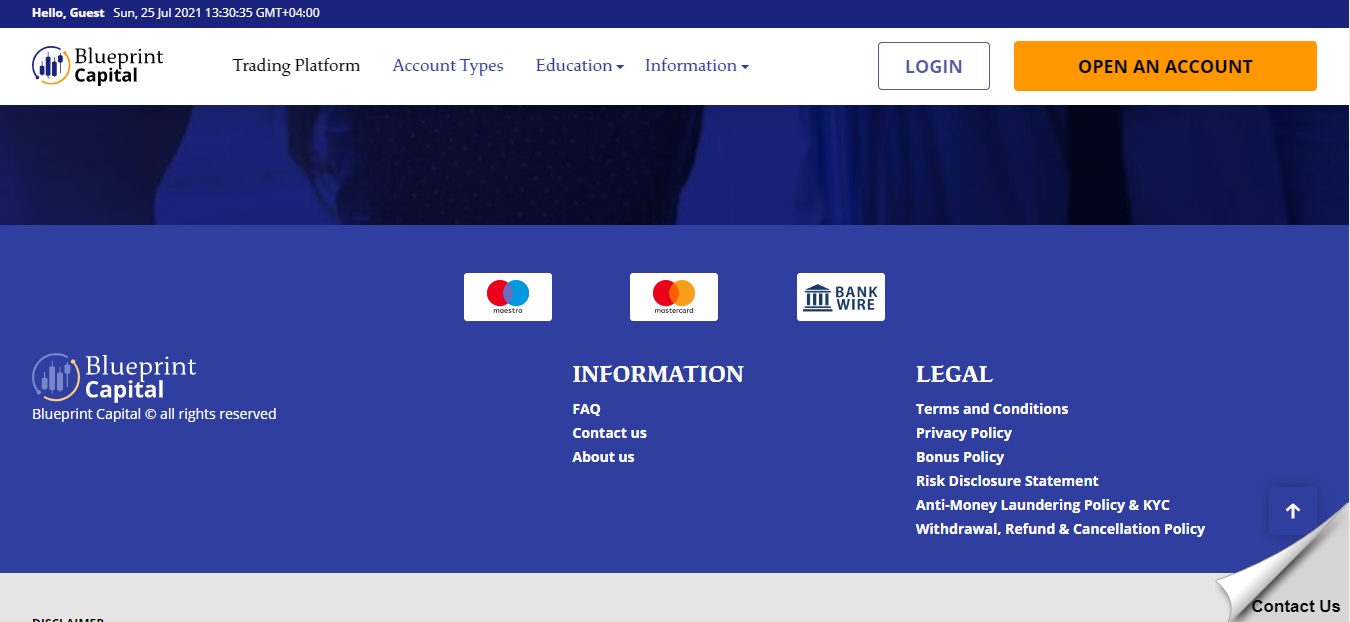This screenshot has height=622, width=1350.
Task: Open the Terms and Conditions link
Action: click(992, 409)
